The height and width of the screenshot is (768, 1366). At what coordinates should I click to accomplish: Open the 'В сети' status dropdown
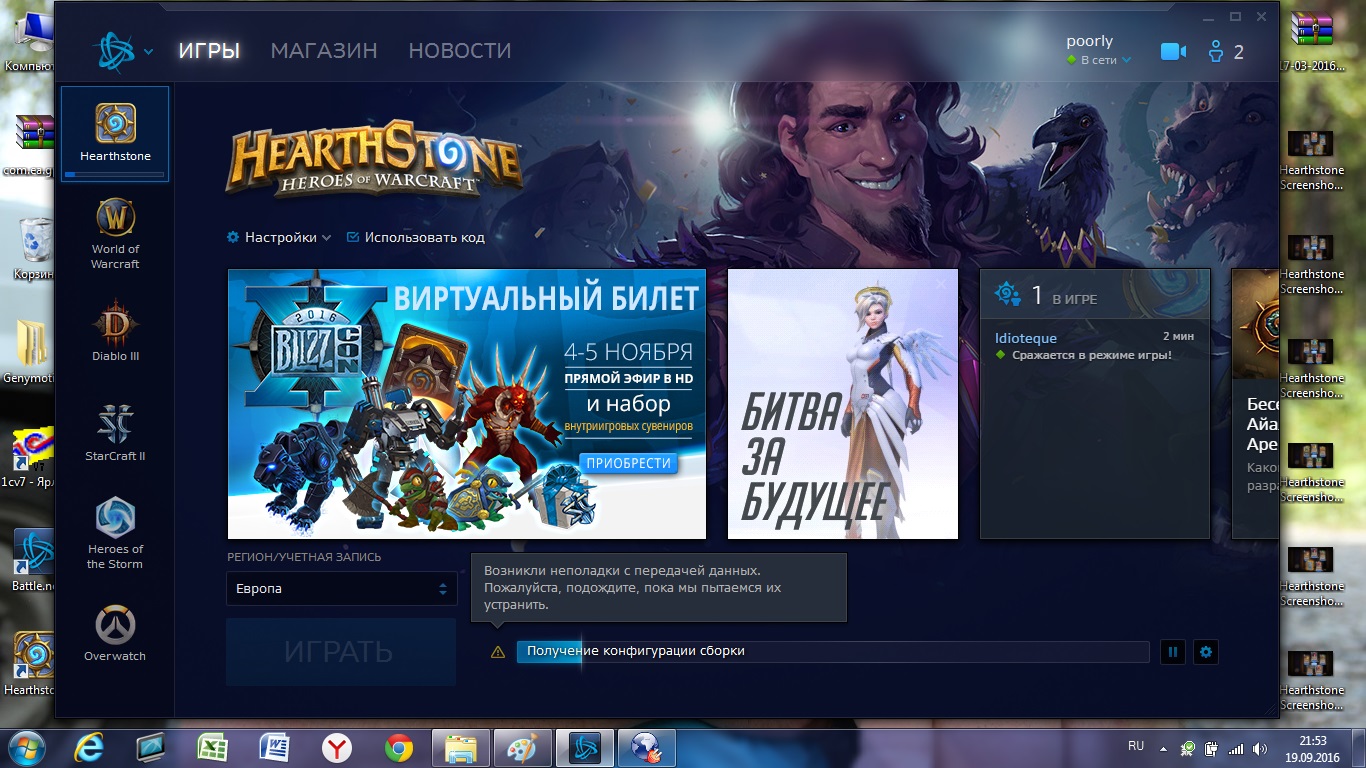(x=1099, y=61)
